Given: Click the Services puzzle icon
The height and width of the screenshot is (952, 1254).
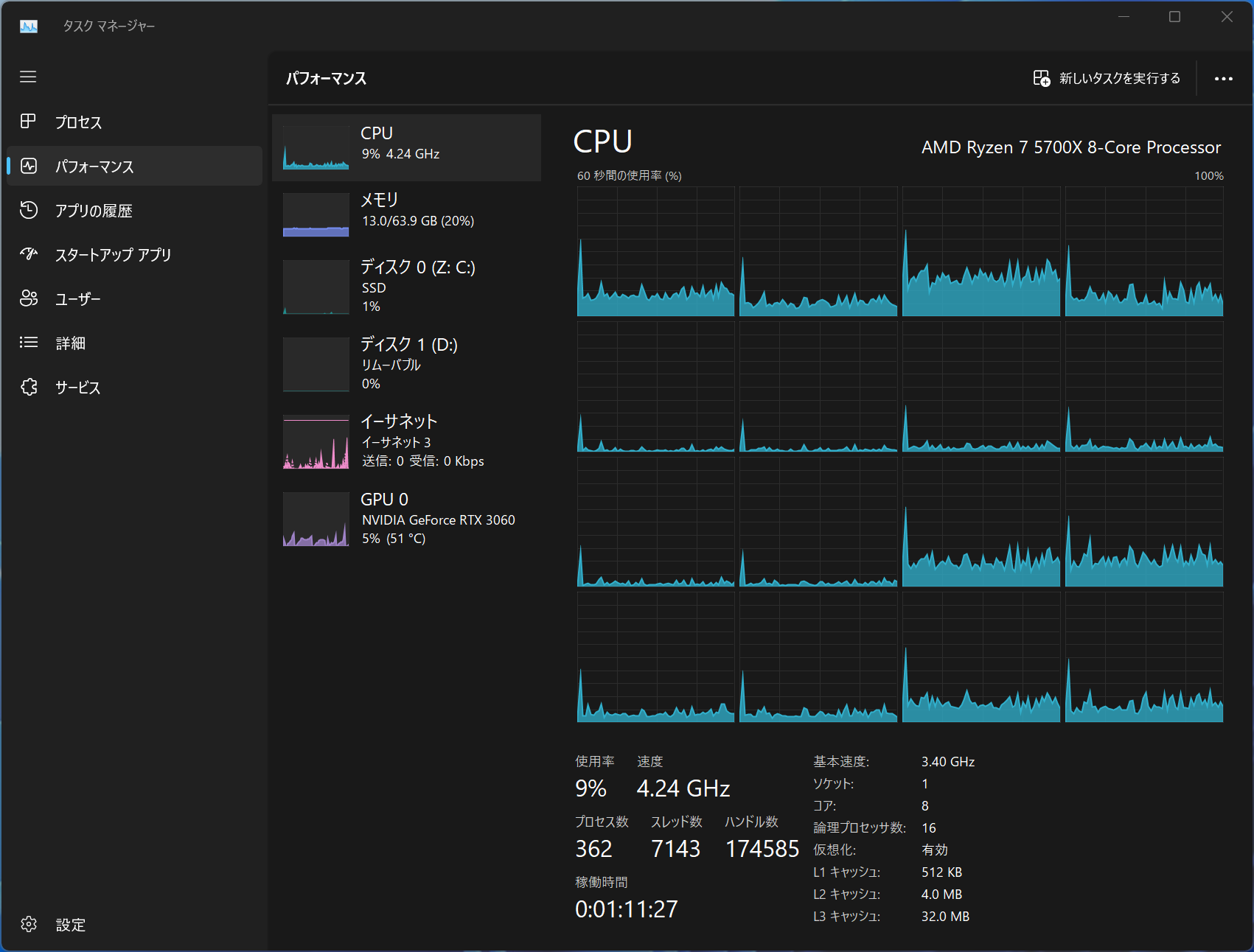Looking at the screenshot, I should pyautogui.click(x=28, y=387).
